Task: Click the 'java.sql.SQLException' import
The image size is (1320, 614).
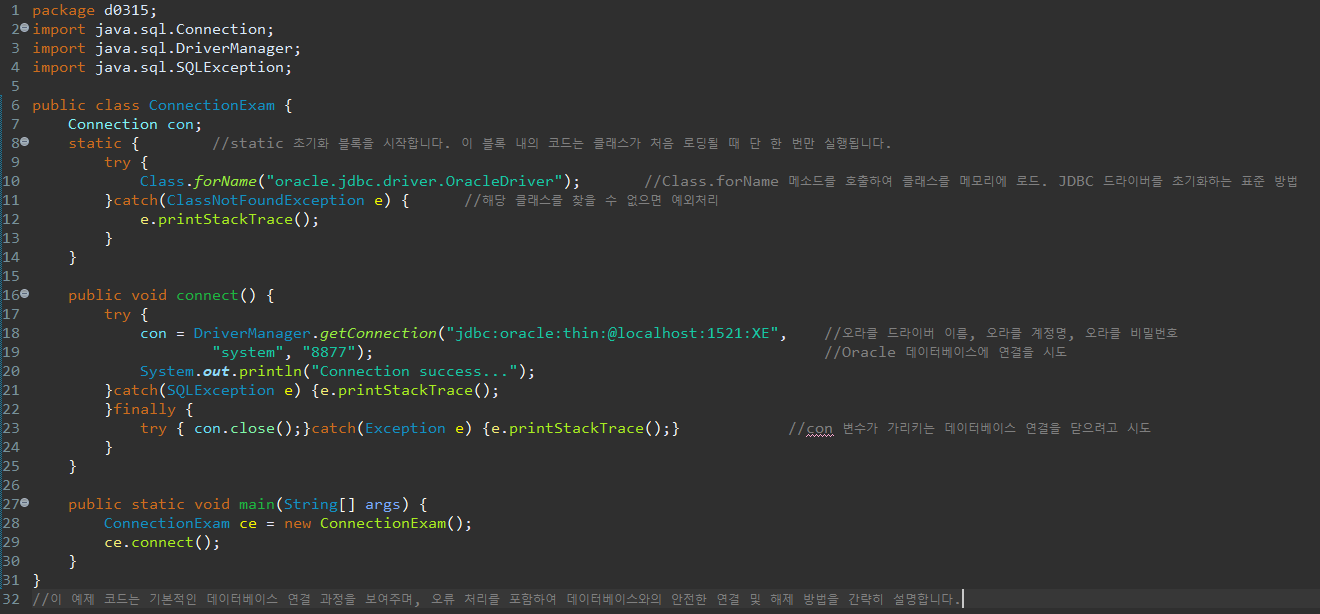Action: (x=193, y=67)
